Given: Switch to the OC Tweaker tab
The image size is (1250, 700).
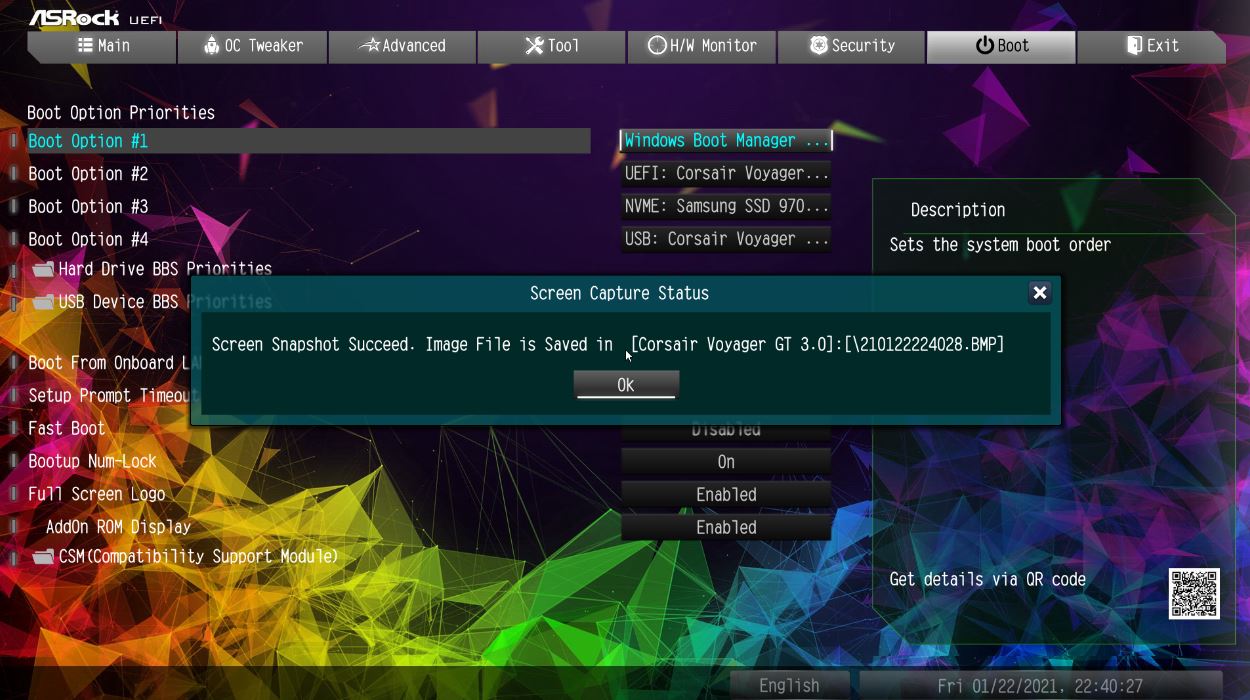Looking at the screenshot, I should 252,46.
